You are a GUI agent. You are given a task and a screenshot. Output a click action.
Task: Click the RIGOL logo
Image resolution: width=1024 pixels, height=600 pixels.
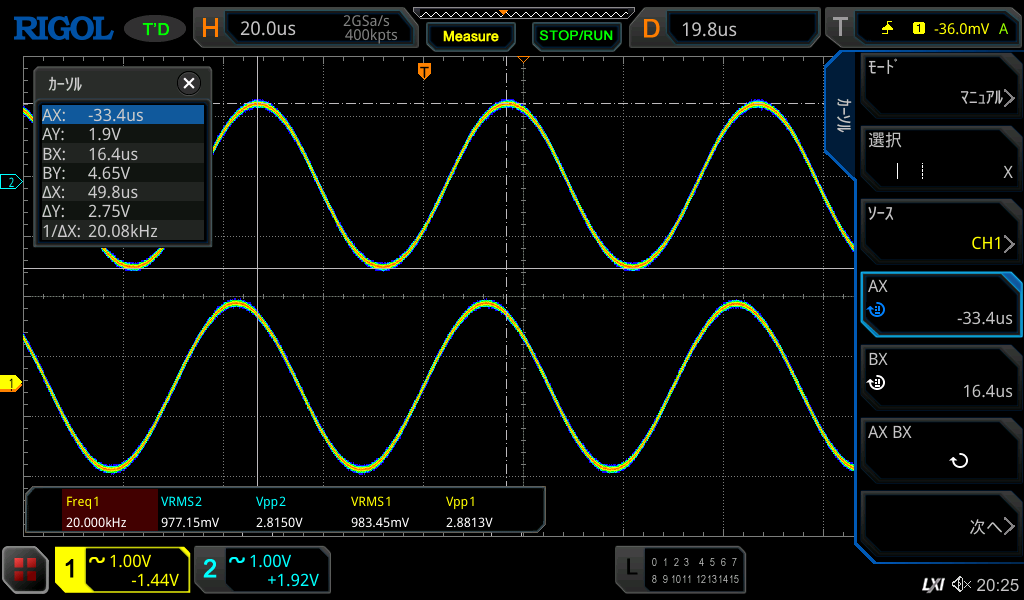pyautogui.click(x=62, y=28)
